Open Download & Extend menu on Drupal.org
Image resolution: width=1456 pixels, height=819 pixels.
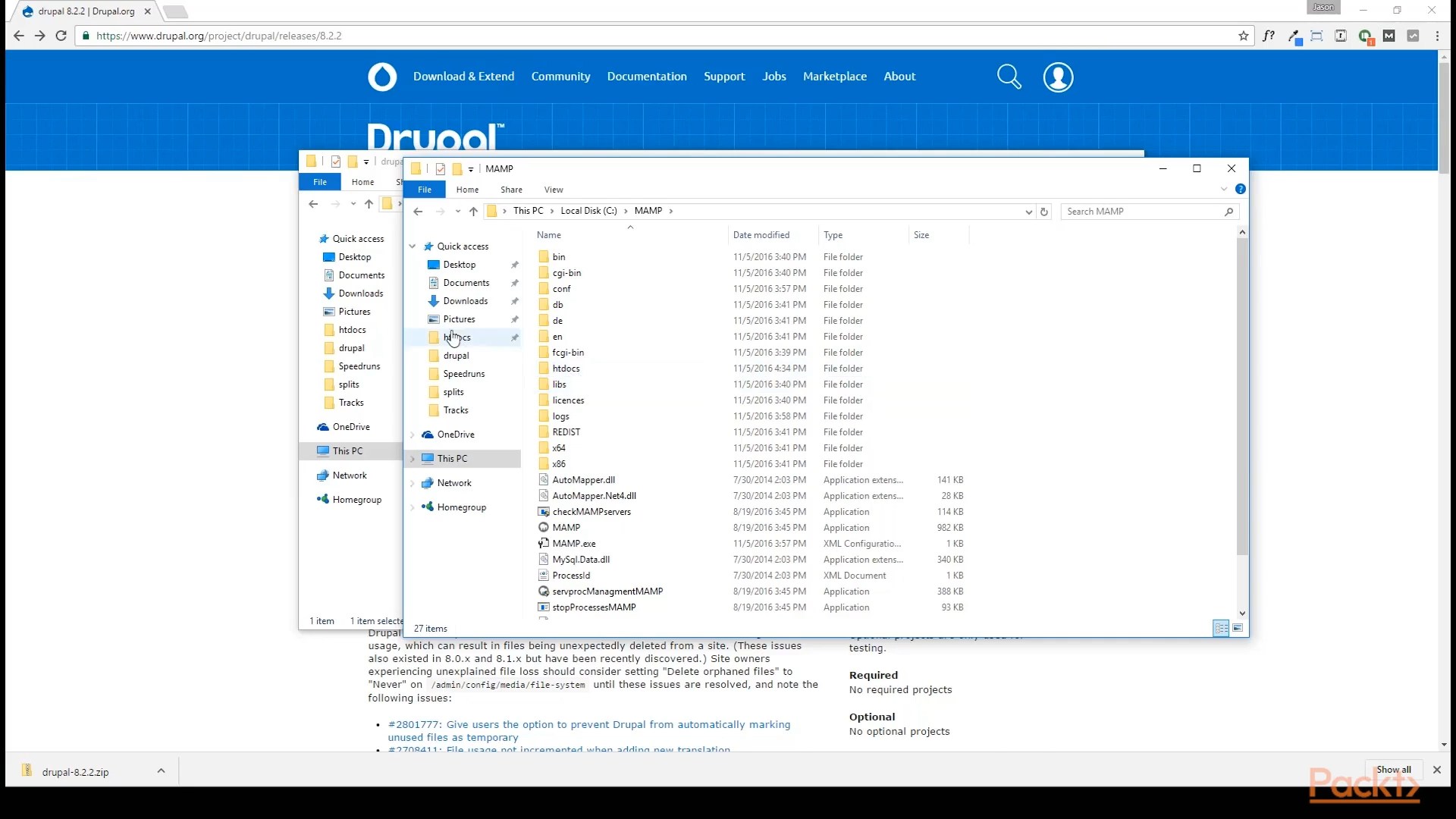click(x=463, y=77)
